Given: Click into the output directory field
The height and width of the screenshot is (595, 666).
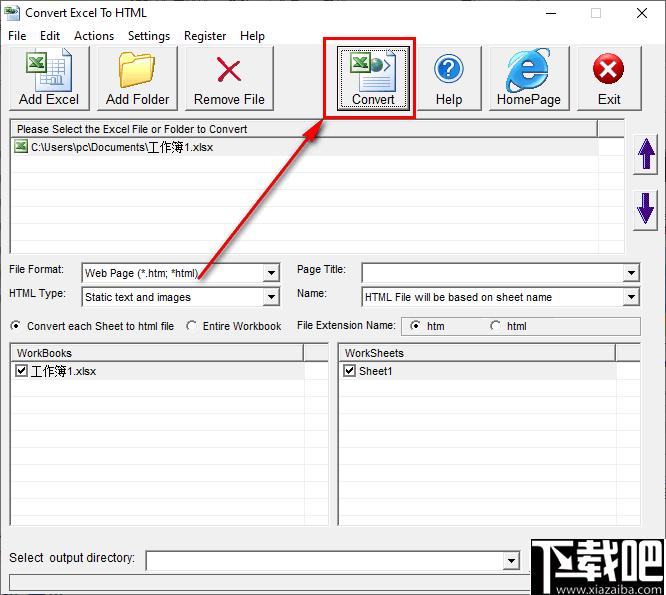Looking at the screenshot, I should (325, 561).
